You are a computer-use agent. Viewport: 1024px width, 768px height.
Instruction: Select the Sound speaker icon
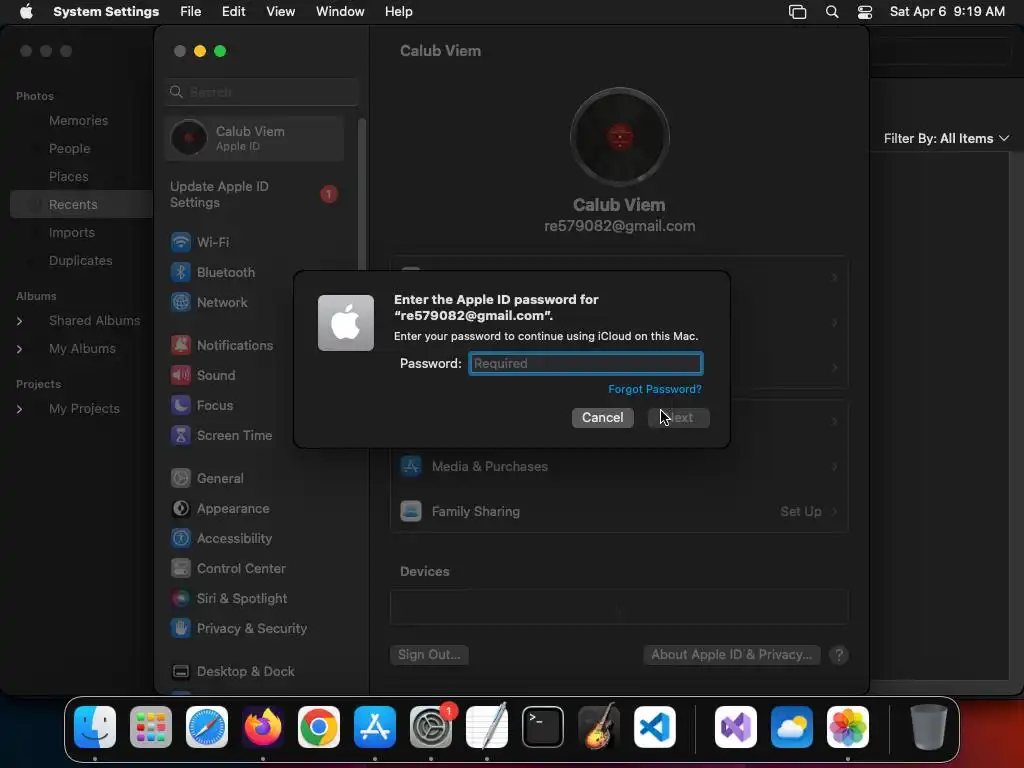[x=181, y=375]
